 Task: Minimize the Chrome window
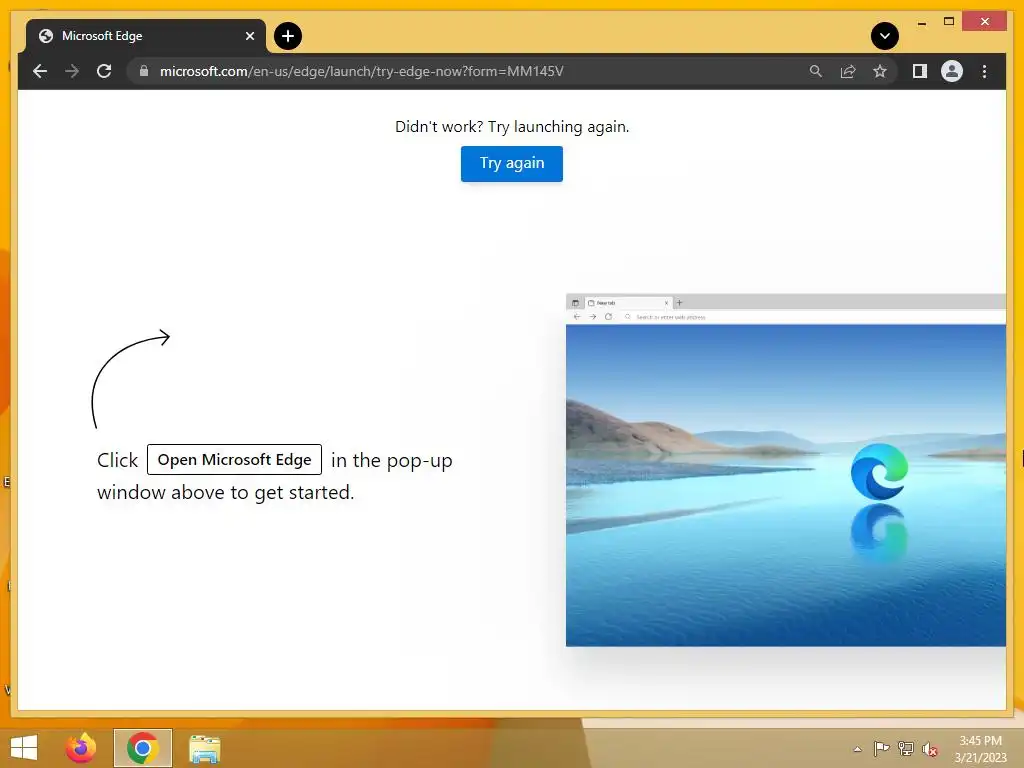[x=921, y=22]
